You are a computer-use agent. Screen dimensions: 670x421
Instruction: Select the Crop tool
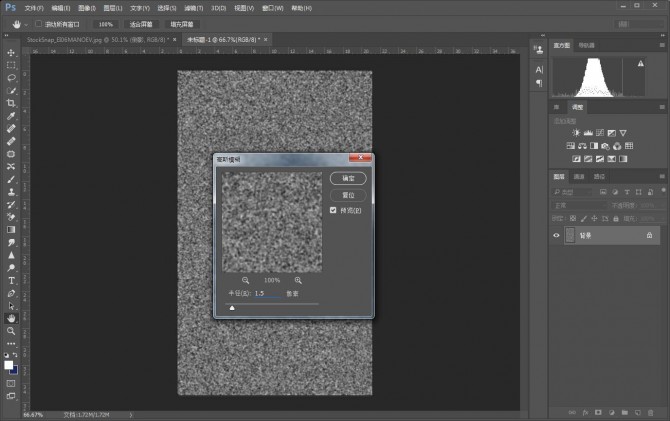pyautogui.click(x=11, y=103)
